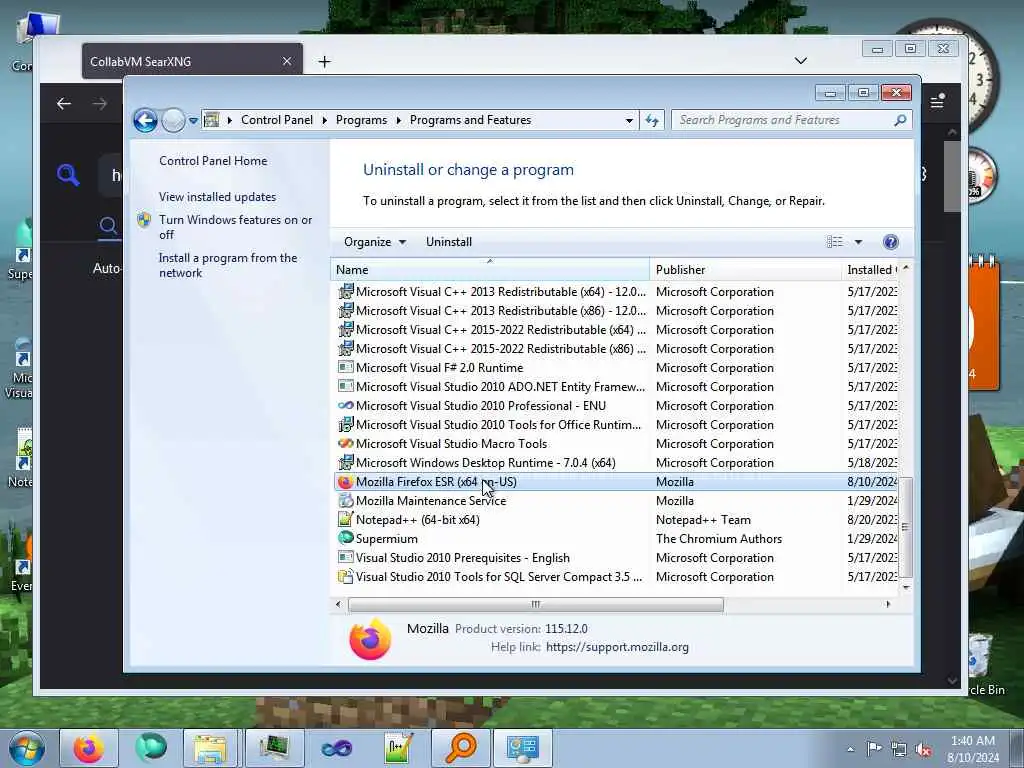Open Supermium from the taskbar

click(x=151, y=748)
